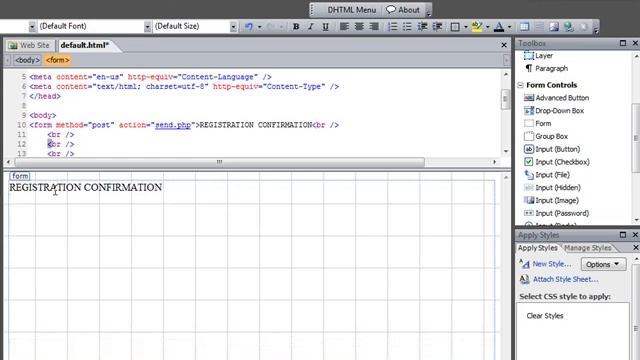Apply the text highlight color
The image size is (640, 360).
click(x=476, y=27)
